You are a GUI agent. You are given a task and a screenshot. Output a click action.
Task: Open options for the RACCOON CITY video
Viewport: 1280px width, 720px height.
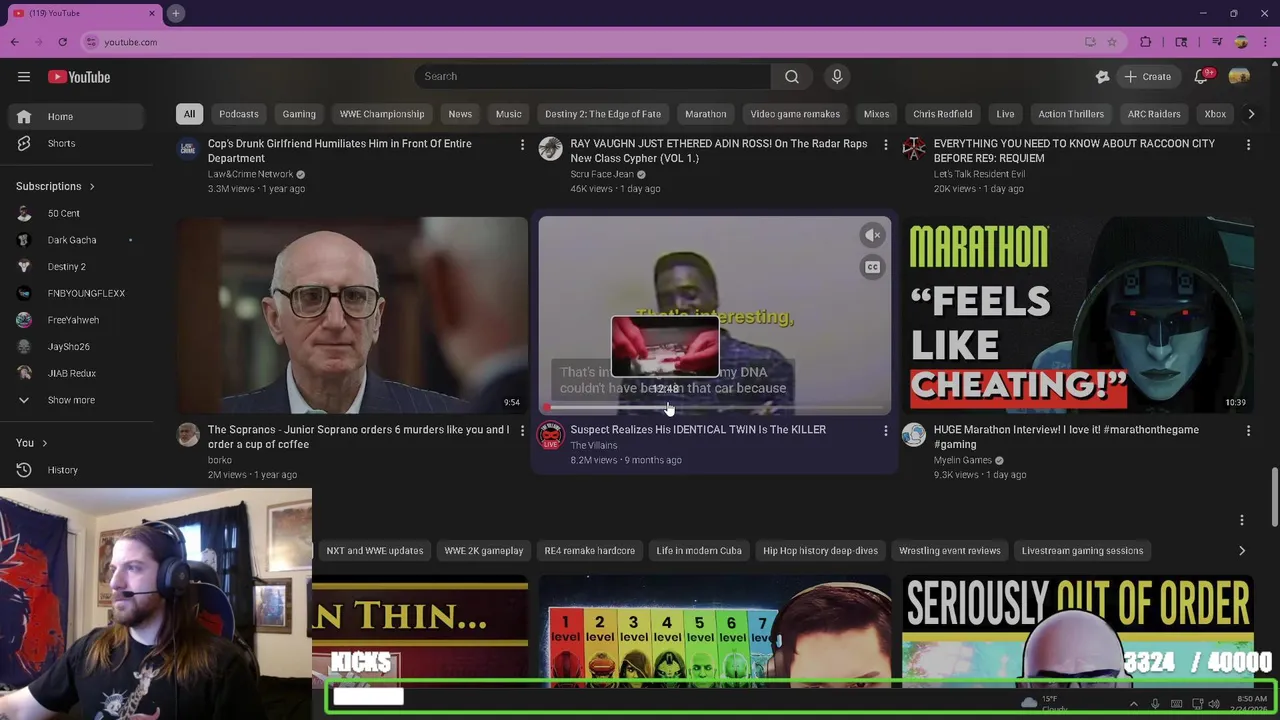click(1248, 145)
